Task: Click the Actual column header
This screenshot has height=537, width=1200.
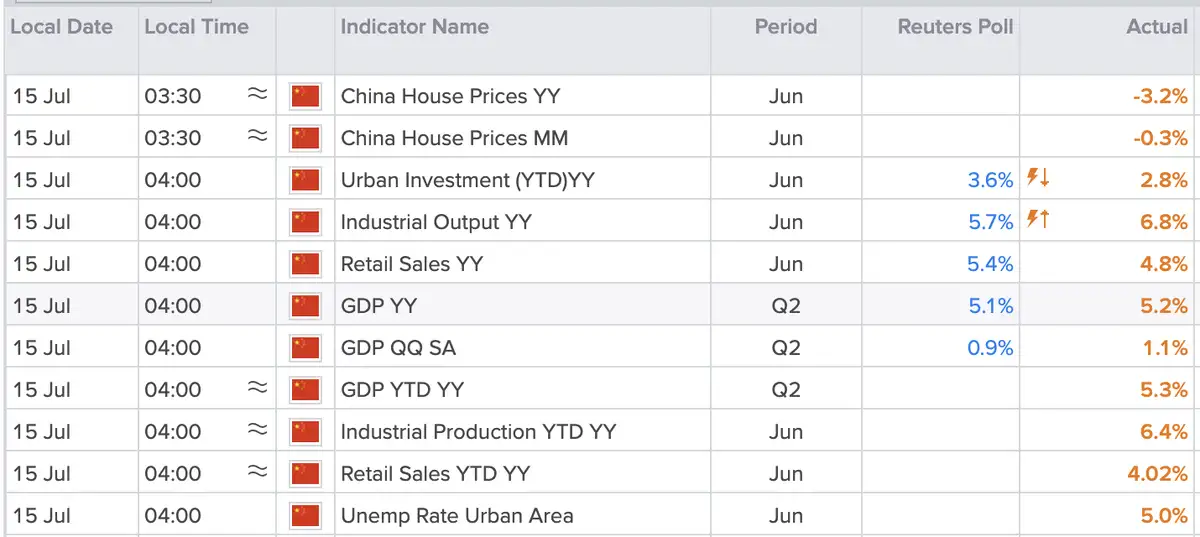Action: pyautogui.click(x=1157, y=27)
